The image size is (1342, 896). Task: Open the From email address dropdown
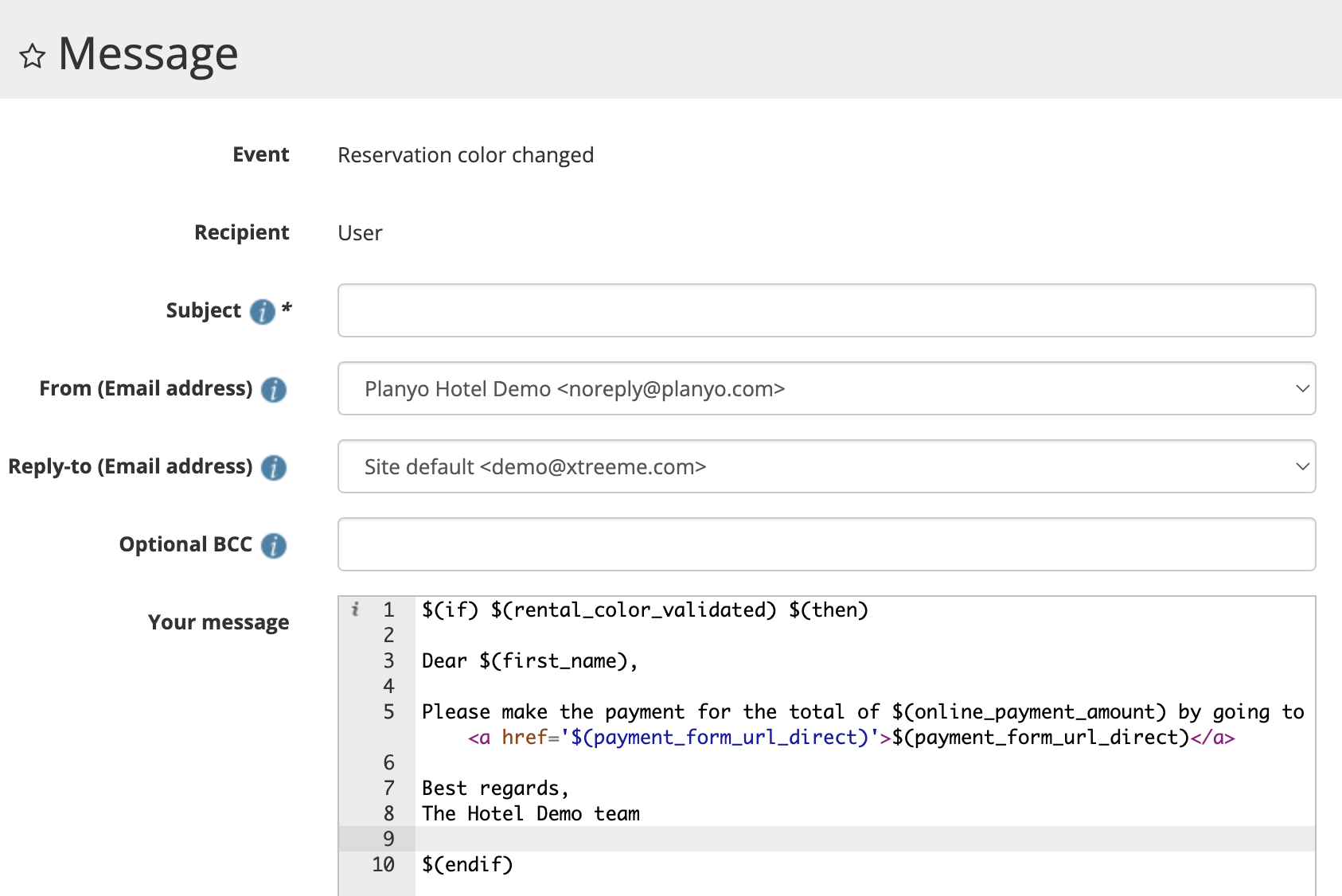coord(825,388)
